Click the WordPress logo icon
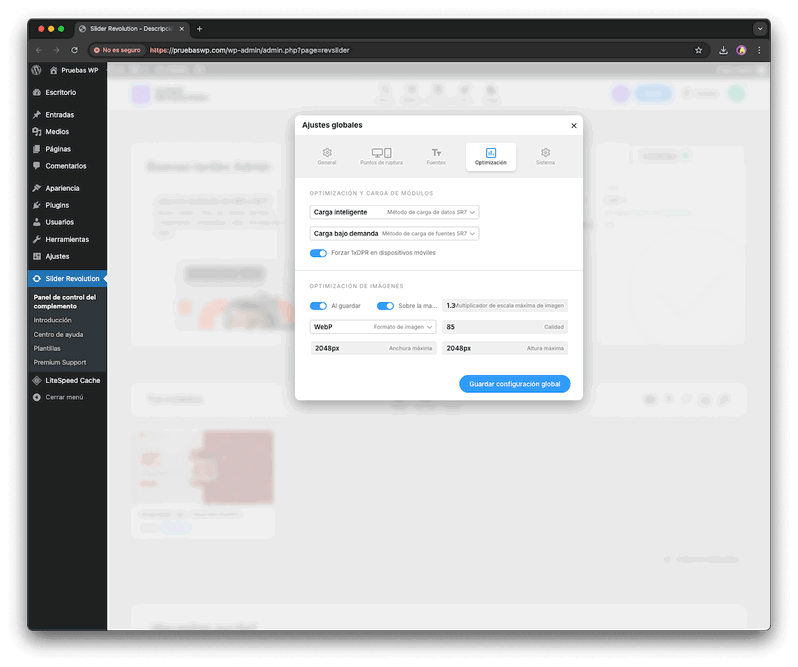The height and width of the screenshot is (667, 798). coord(36,70)
